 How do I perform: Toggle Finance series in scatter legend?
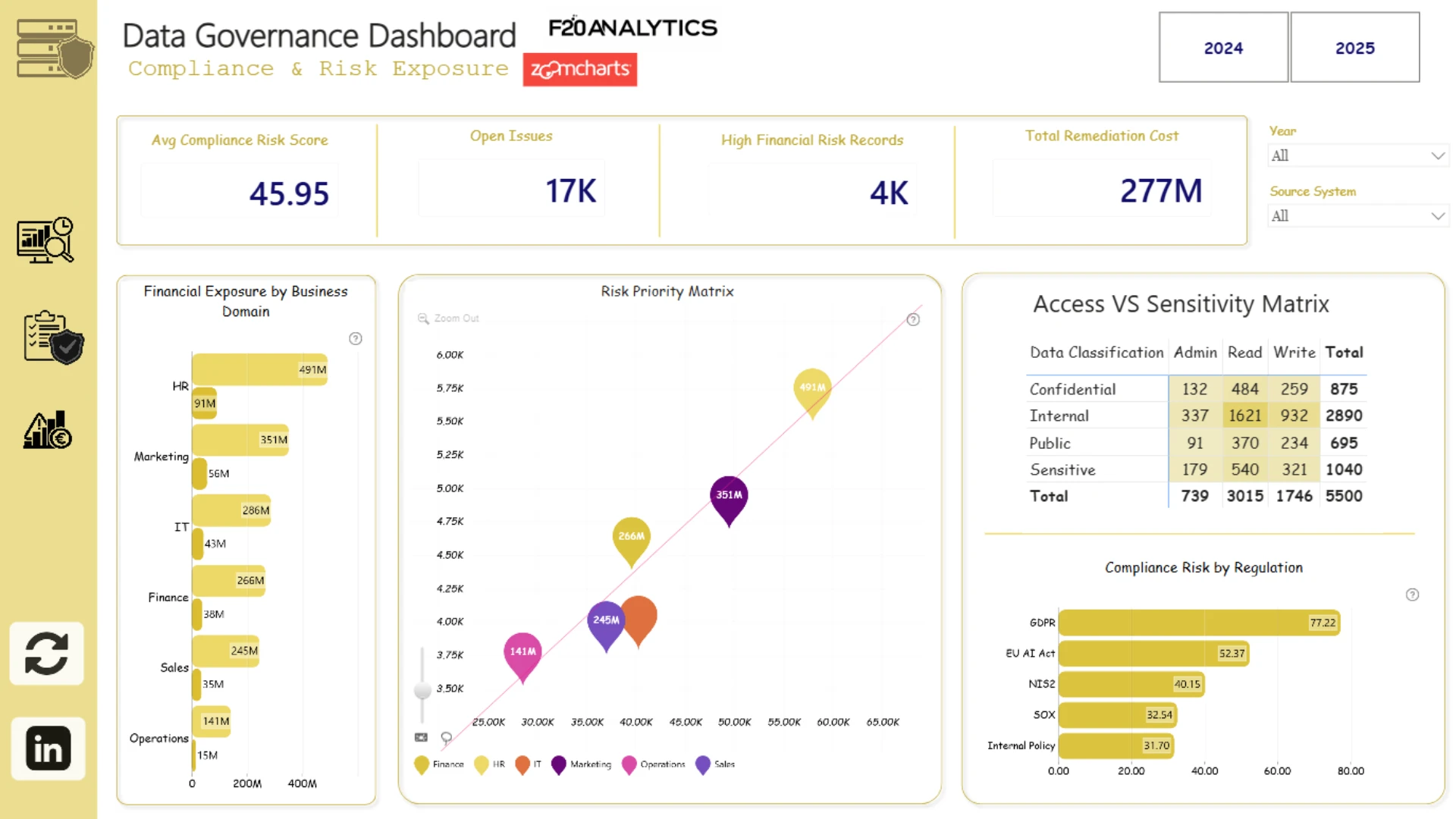(439, 764)
